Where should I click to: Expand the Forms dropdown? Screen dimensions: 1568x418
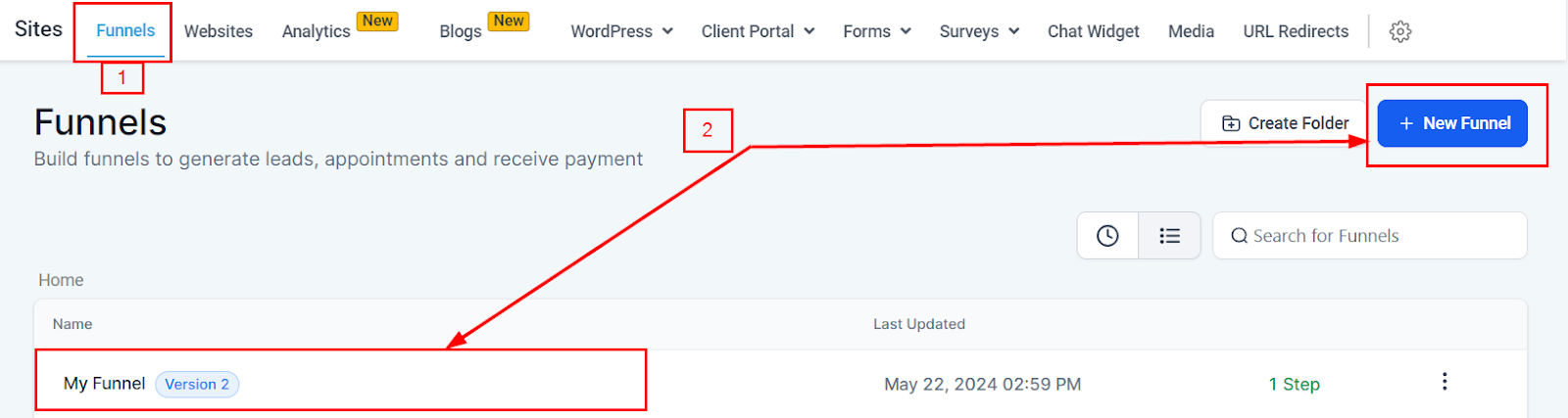pos(877,31)
